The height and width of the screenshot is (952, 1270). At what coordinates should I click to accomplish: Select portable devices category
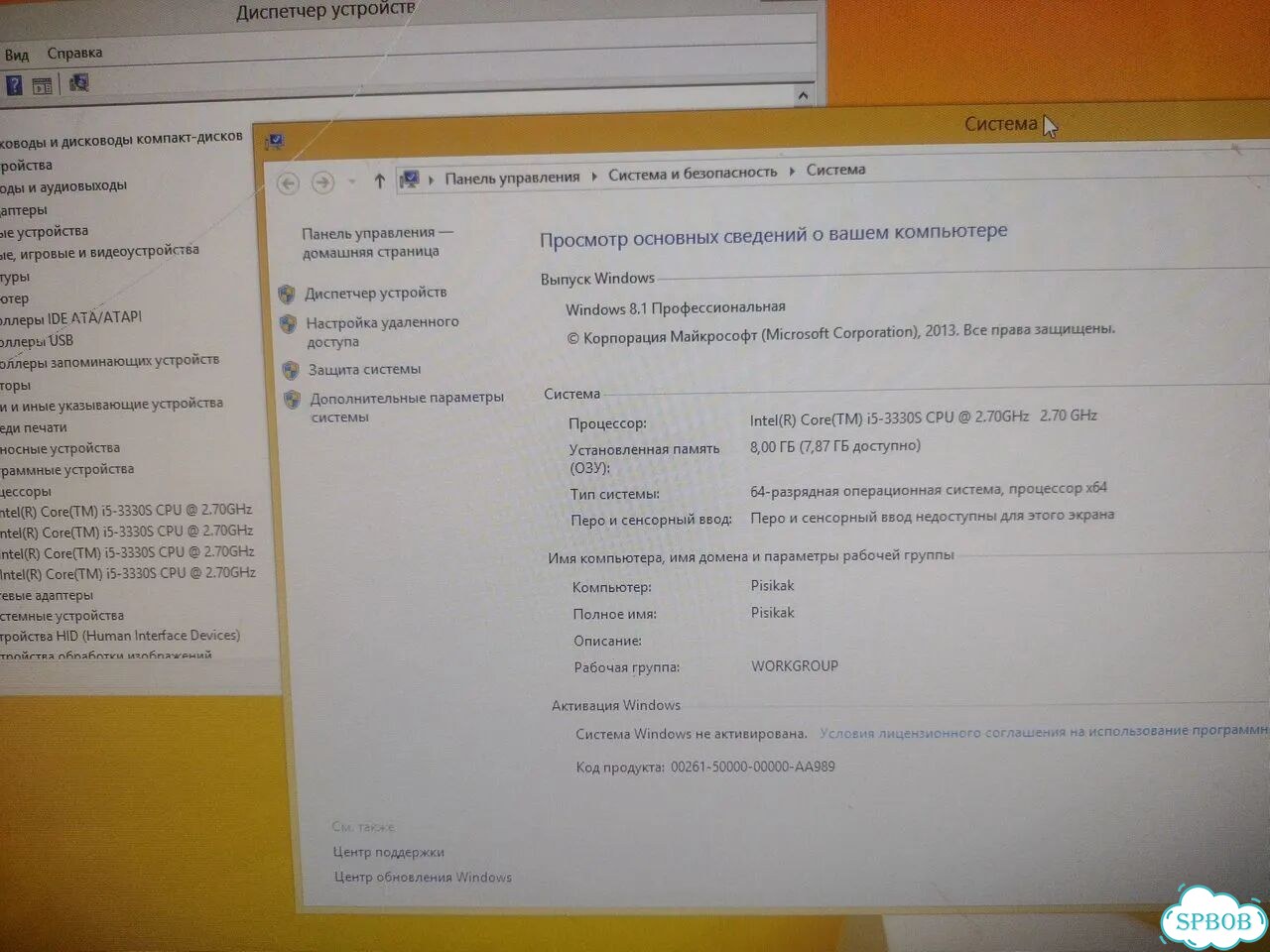(x=60, y=448)
